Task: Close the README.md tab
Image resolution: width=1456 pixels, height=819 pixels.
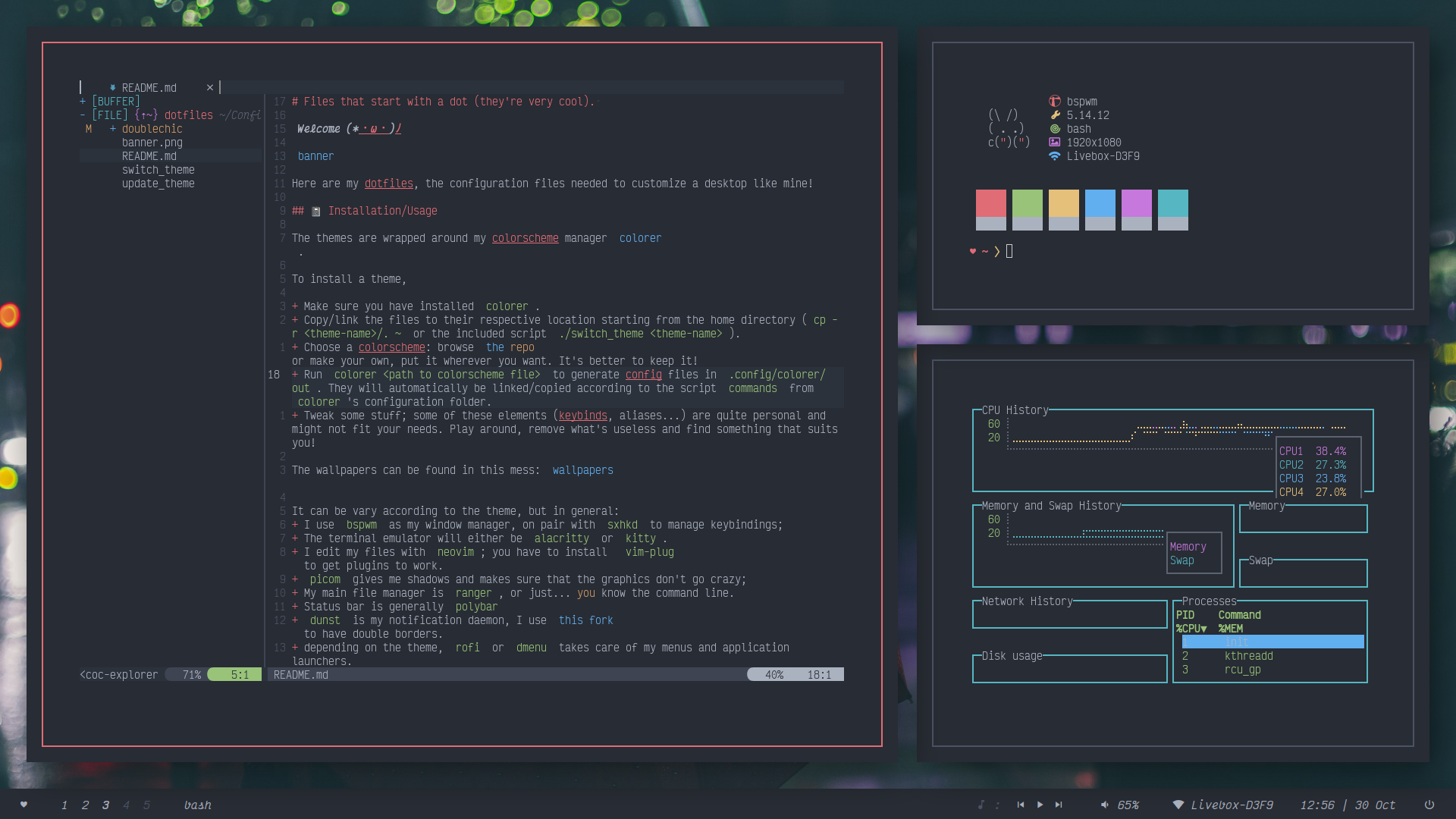Action: pyautogui.click(x=210, y=88)
